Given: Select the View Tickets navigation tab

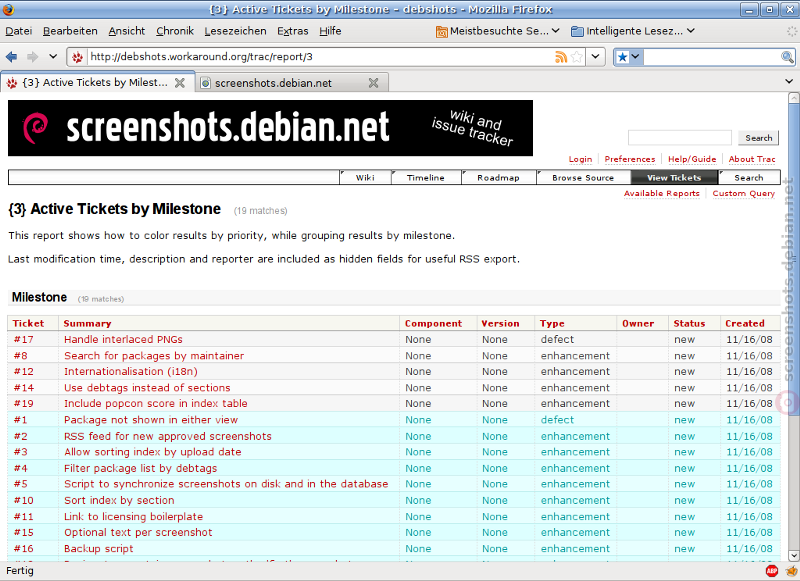Looking at the screenshot, I should click(674, 178).
